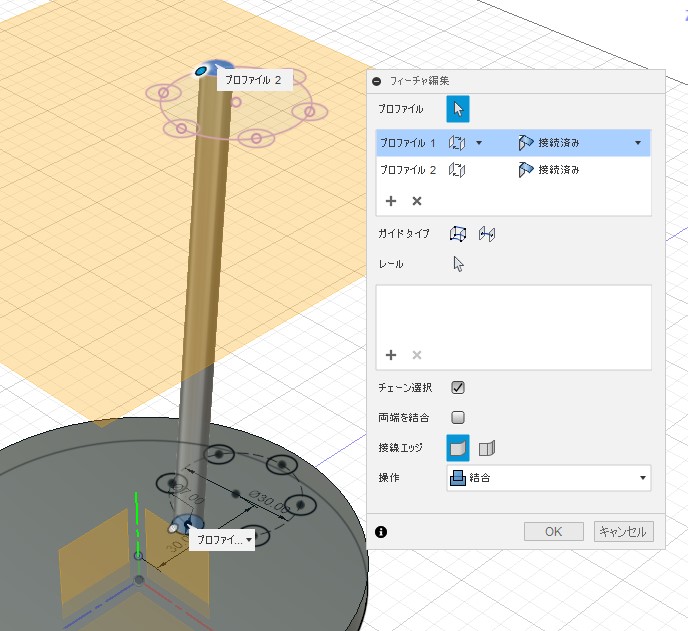Open the プロファイ... dropdown tag in viewport

pos(222,539)
